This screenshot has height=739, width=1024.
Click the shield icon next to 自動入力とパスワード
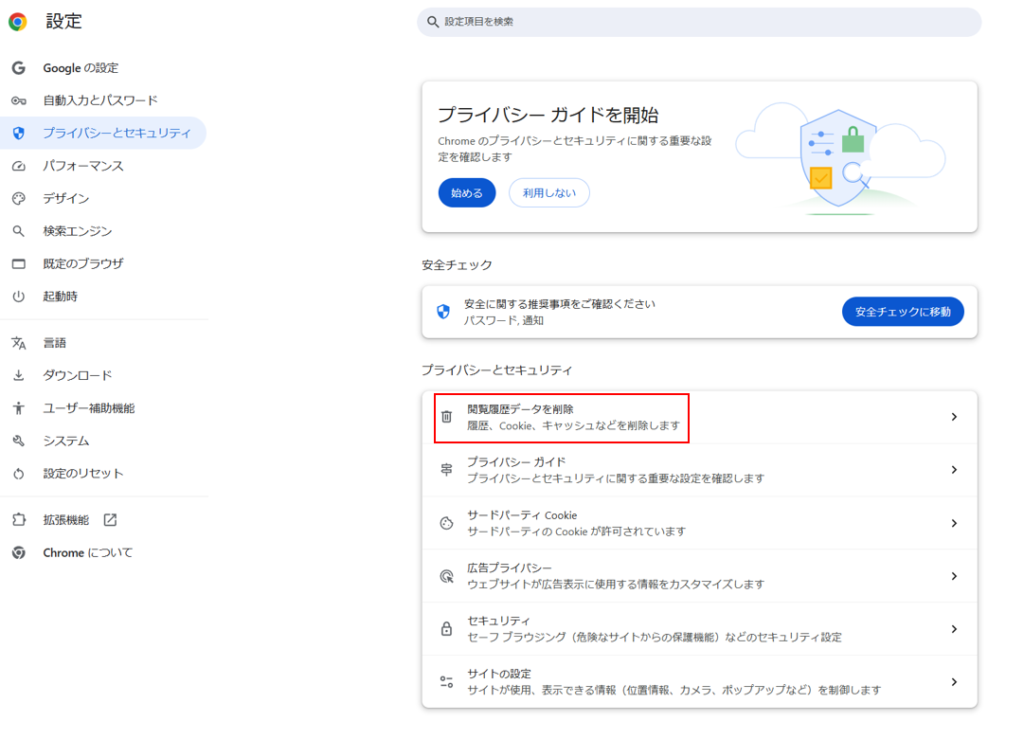tap(20, 100)
